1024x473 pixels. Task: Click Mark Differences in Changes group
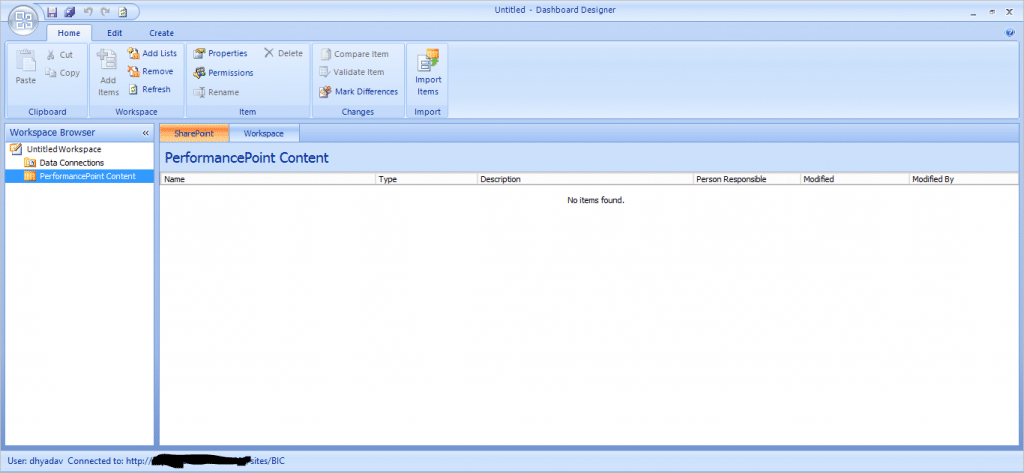[358, 91]
